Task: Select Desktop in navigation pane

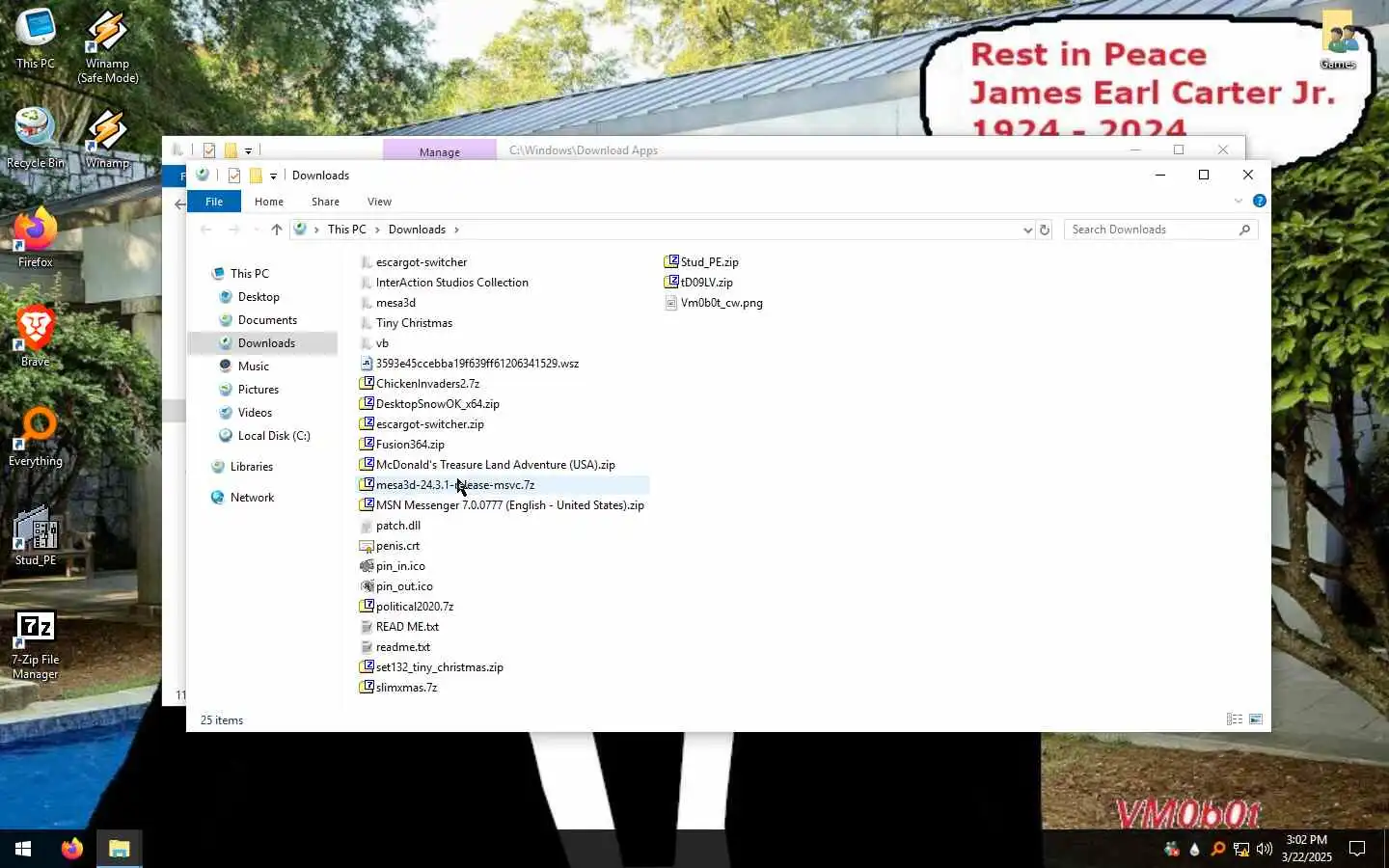Action: 259,297
